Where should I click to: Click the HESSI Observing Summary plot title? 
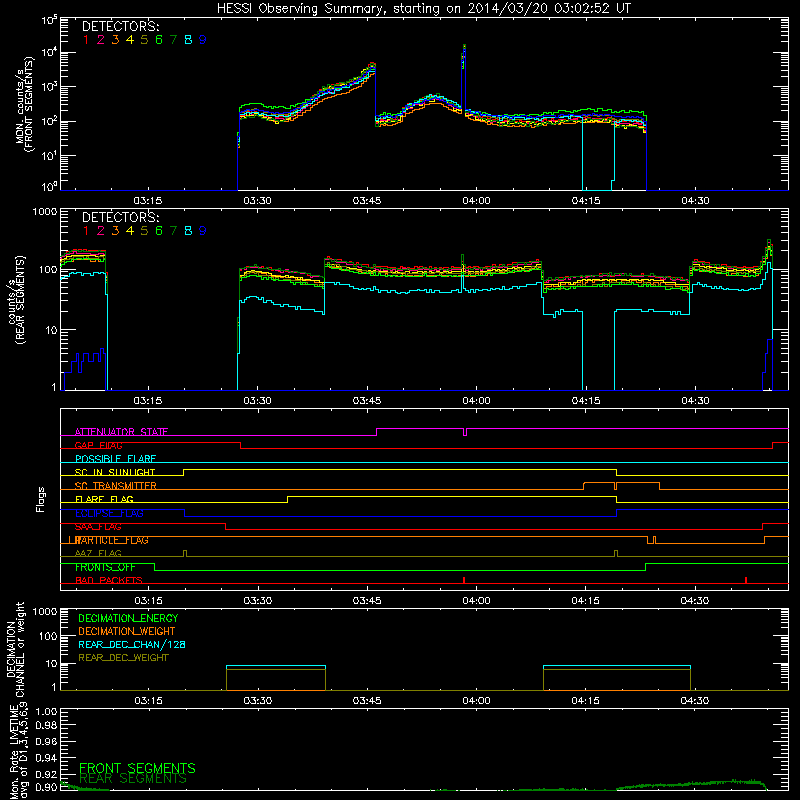click(x=423, y=9)
